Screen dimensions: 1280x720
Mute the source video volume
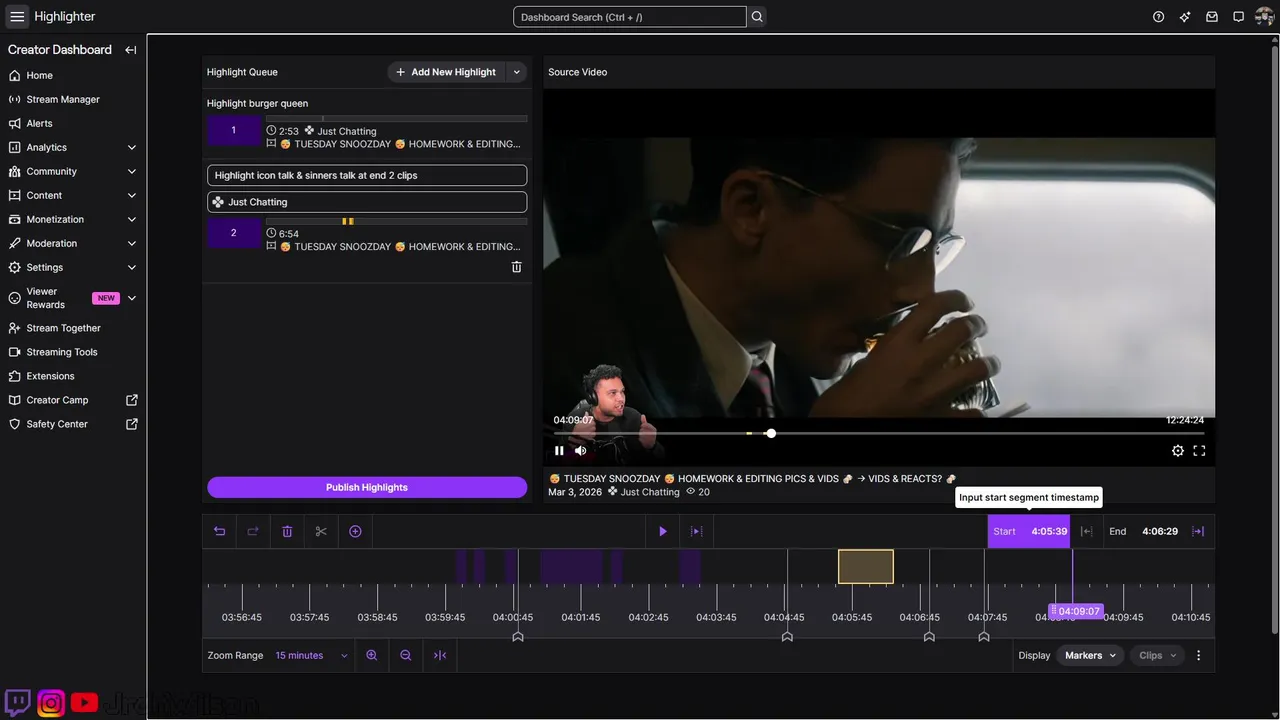581,451
